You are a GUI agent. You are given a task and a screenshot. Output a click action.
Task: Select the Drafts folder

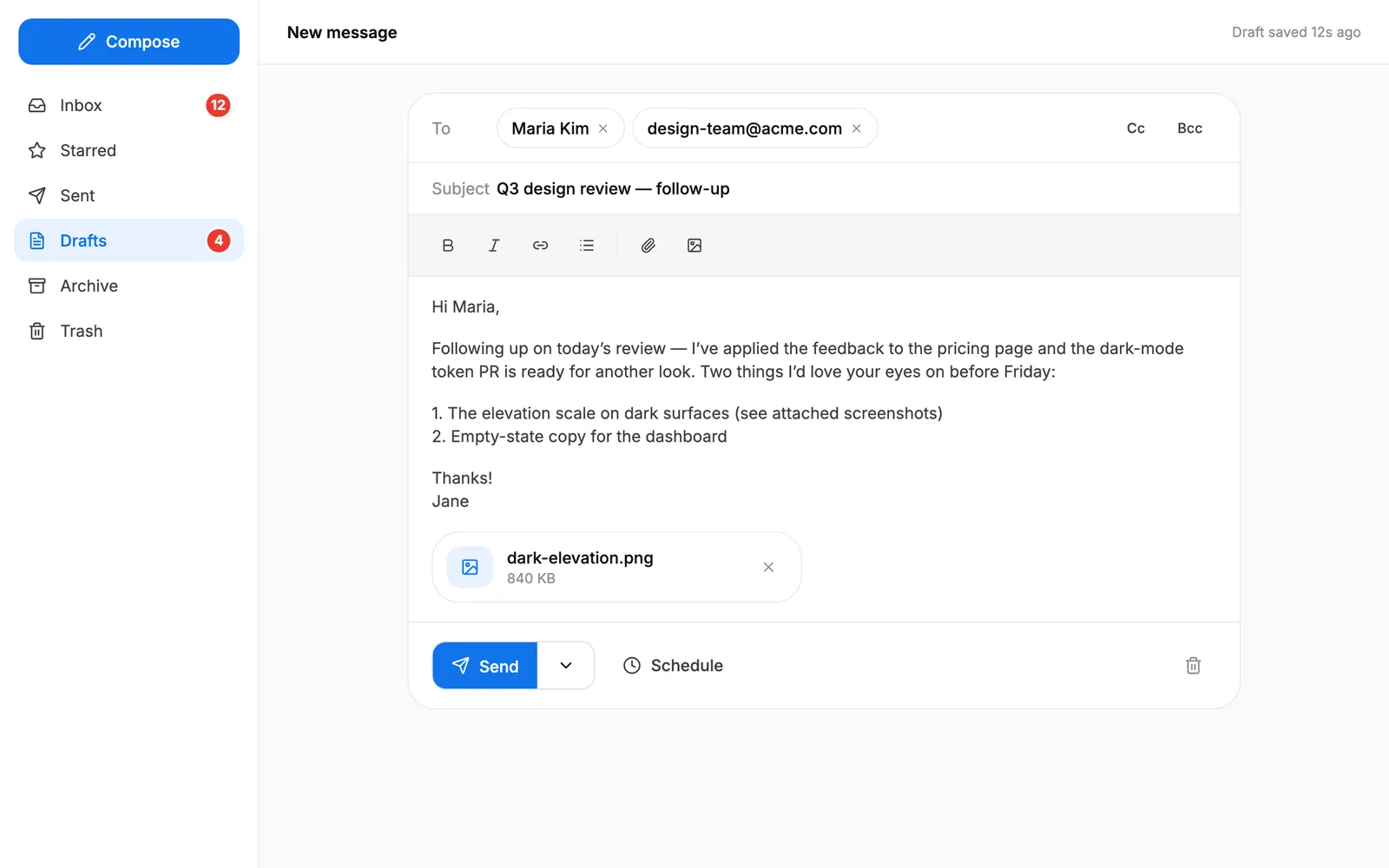[x=128, y=240]
